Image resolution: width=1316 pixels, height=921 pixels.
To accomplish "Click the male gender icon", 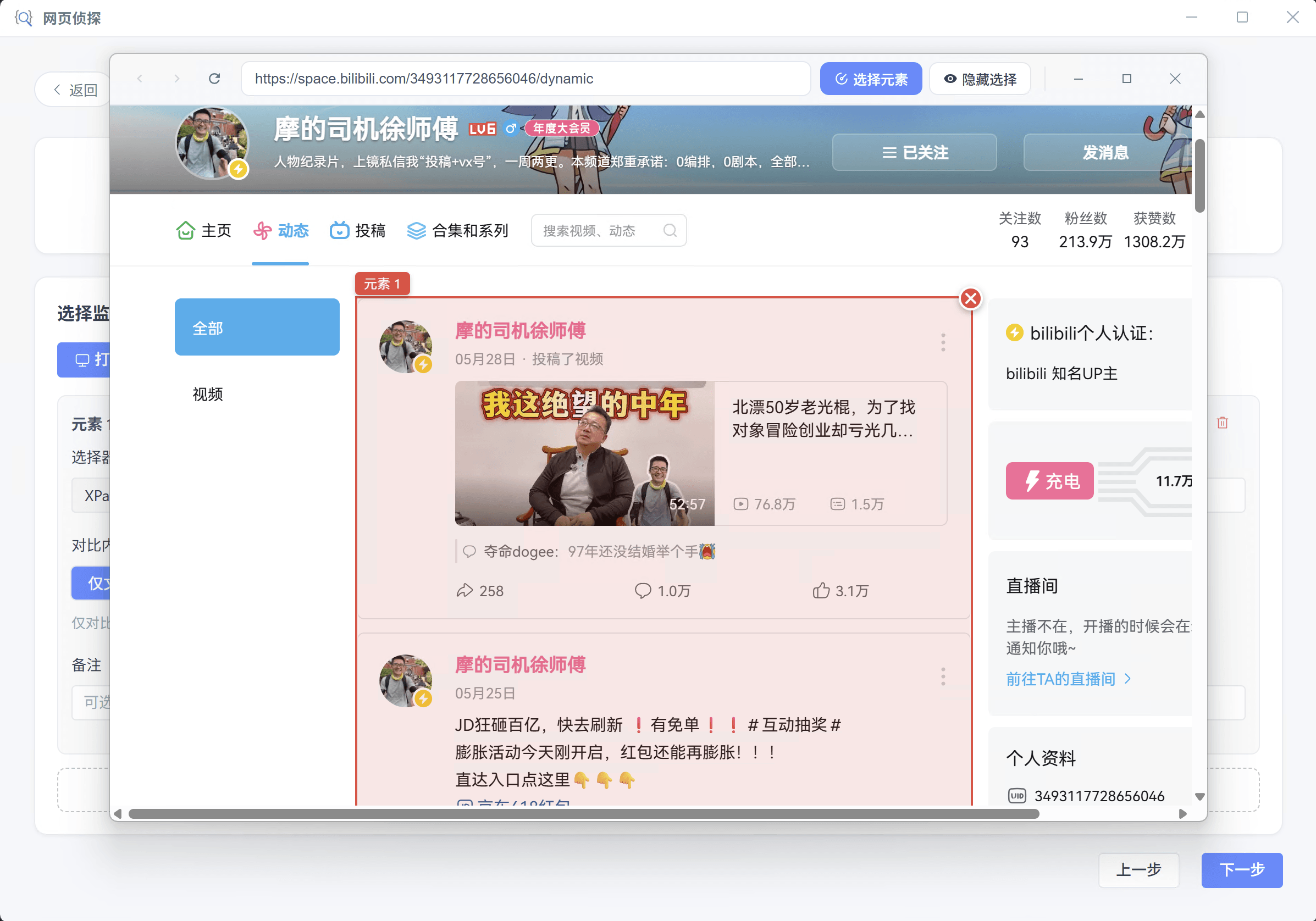I will (510, 129).
